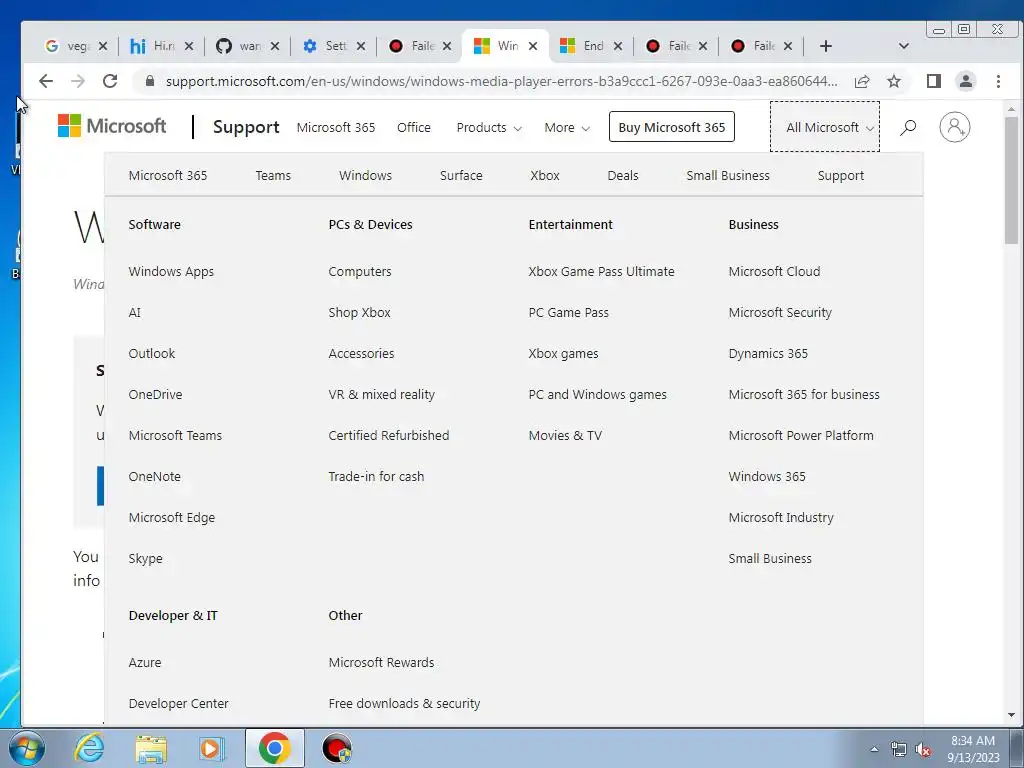Bookmark this page with the star icon
The height and width of the screenshot is (768, 1024).
coord(894,81)
